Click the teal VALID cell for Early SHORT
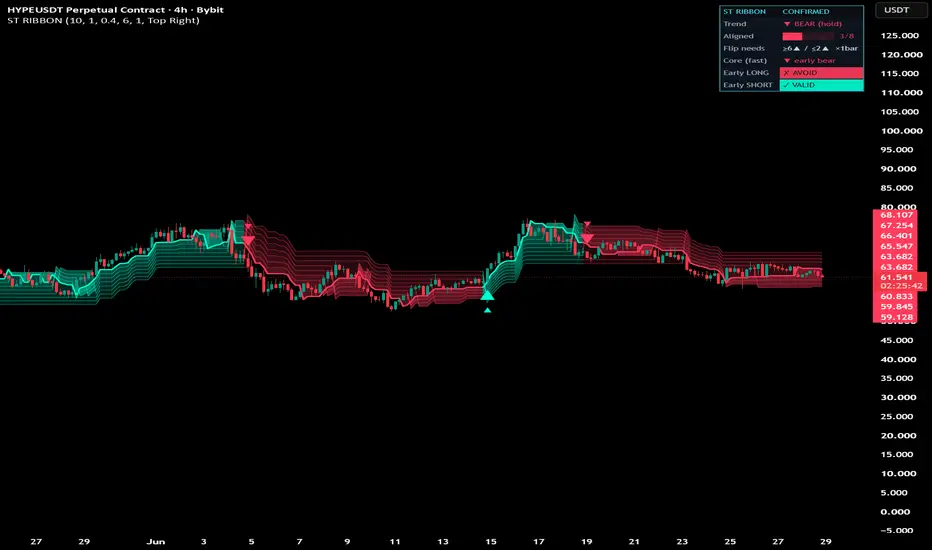This screenshot has height=550, width=932. [821, 85]
